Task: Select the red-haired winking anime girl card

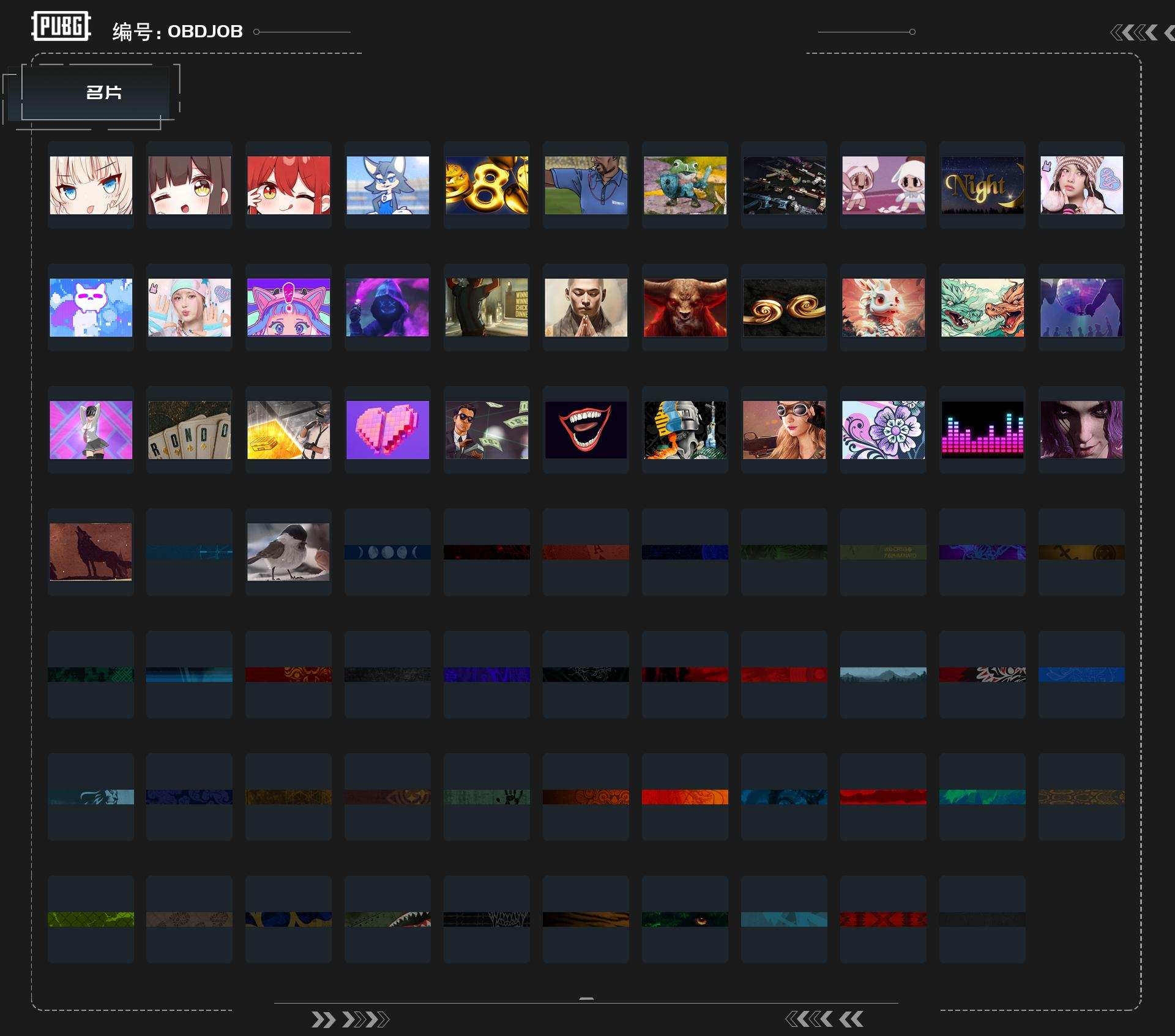Action: point(288,185)
